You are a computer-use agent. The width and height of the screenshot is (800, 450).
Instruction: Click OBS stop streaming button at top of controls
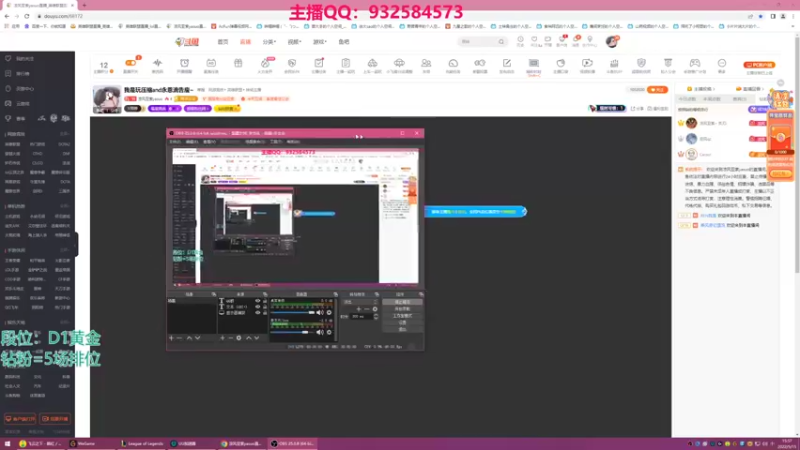(x=402, y=302)
